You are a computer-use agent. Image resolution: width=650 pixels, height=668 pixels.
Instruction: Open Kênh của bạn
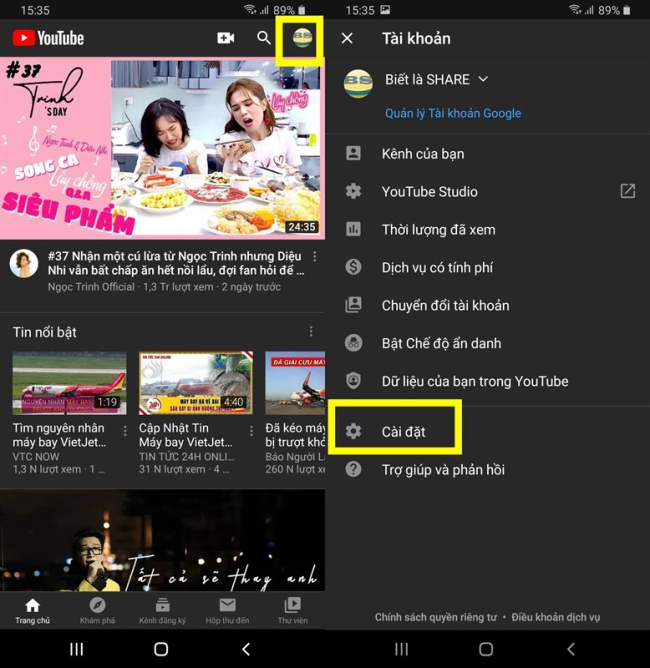pos(487,154)
